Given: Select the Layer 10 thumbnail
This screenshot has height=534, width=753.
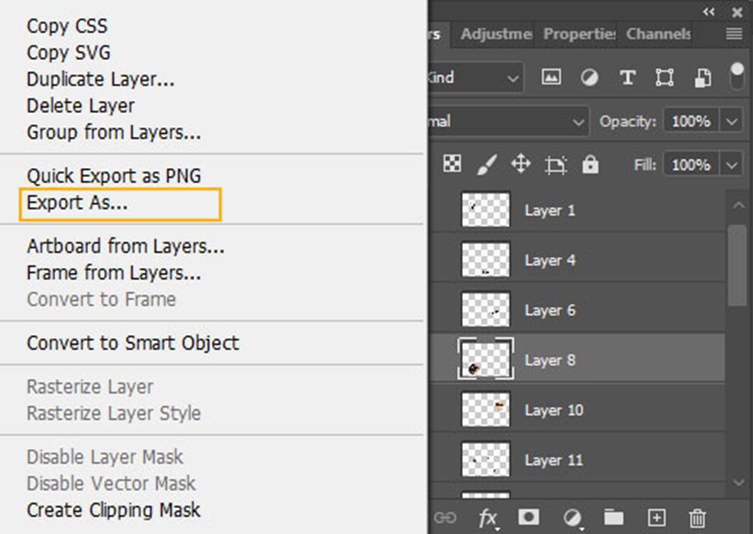Looking at the screenshot, I should 486,410.
